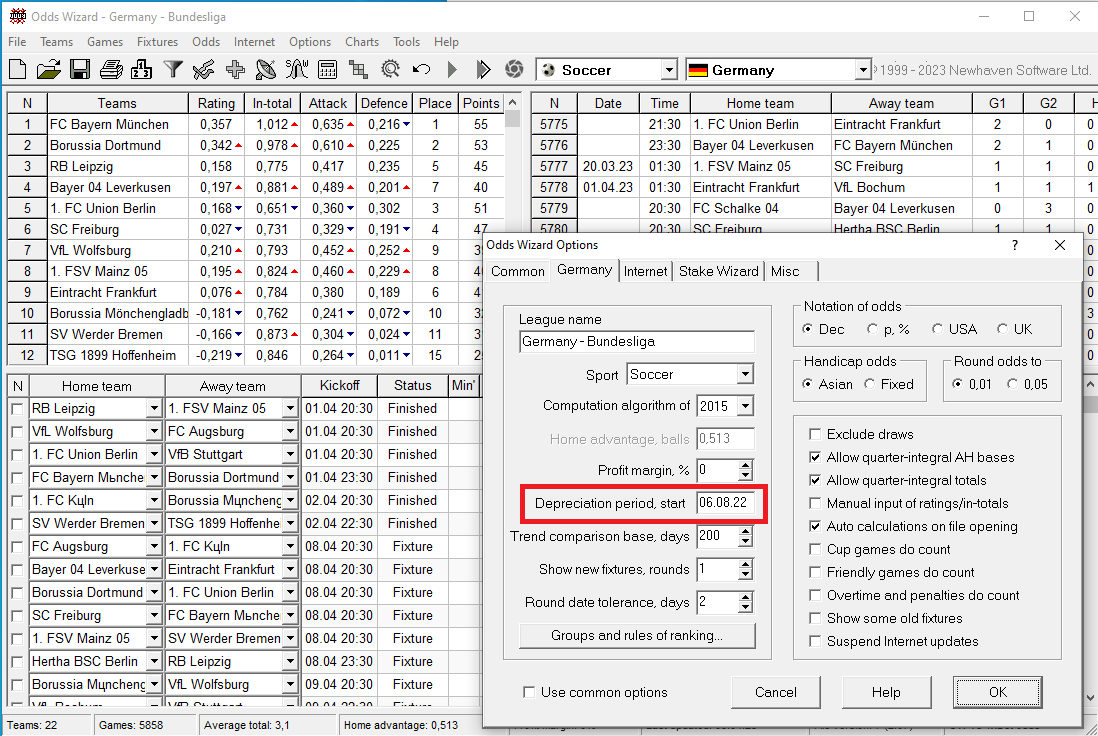Enable Suspend Internet updates
The width and height of the screenshot is (1098, 736).
(815, 641)
